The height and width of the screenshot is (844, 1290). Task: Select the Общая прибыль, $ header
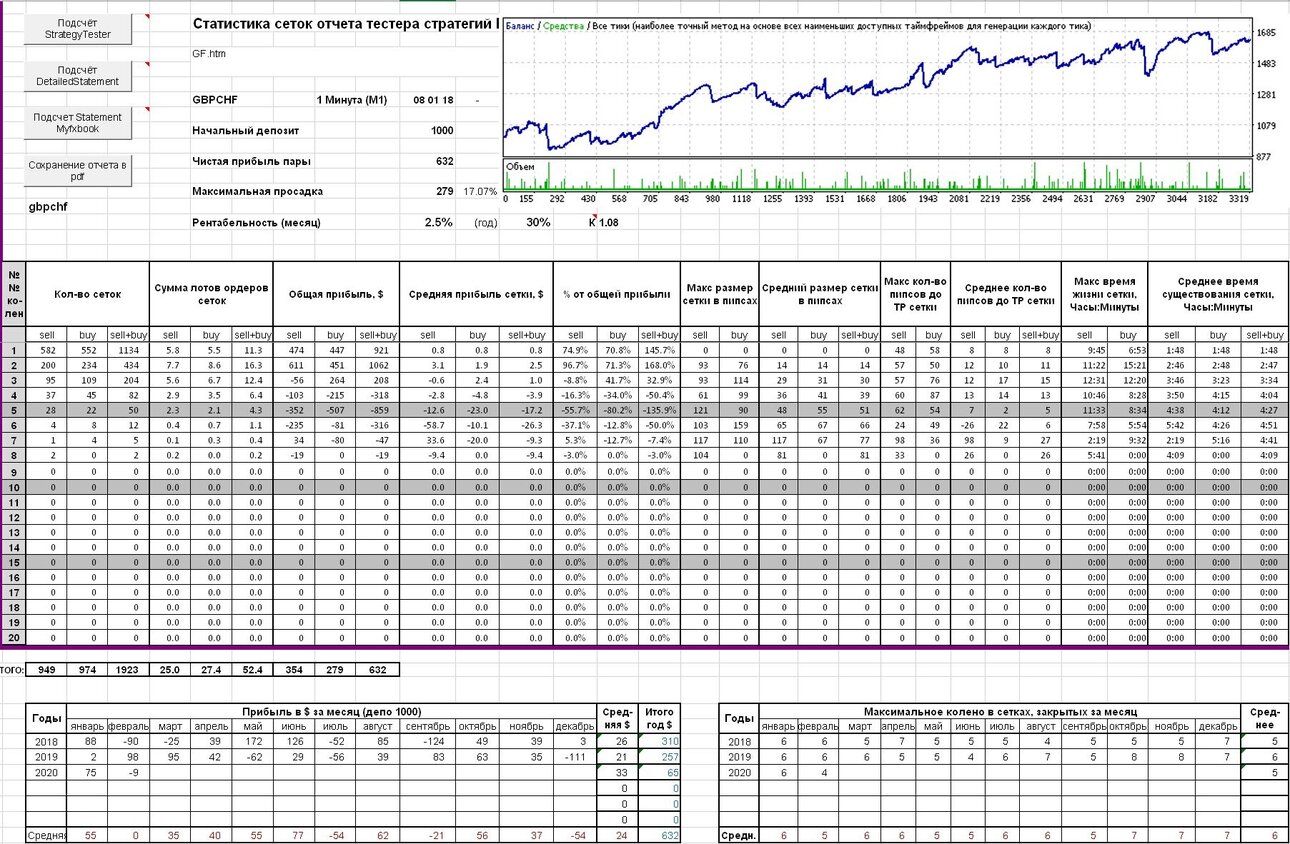tap(336, 295)
